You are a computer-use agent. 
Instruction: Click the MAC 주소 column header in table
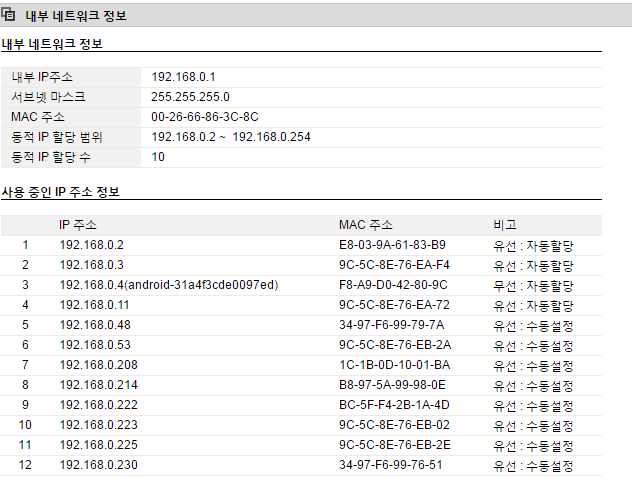click(366, 225)
